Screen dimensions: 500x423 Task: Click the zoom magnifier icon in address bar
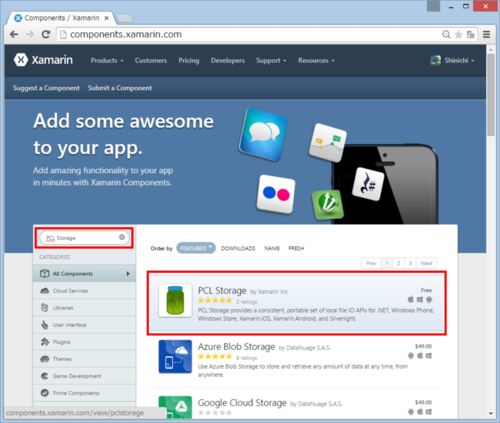tap(446, 34)
